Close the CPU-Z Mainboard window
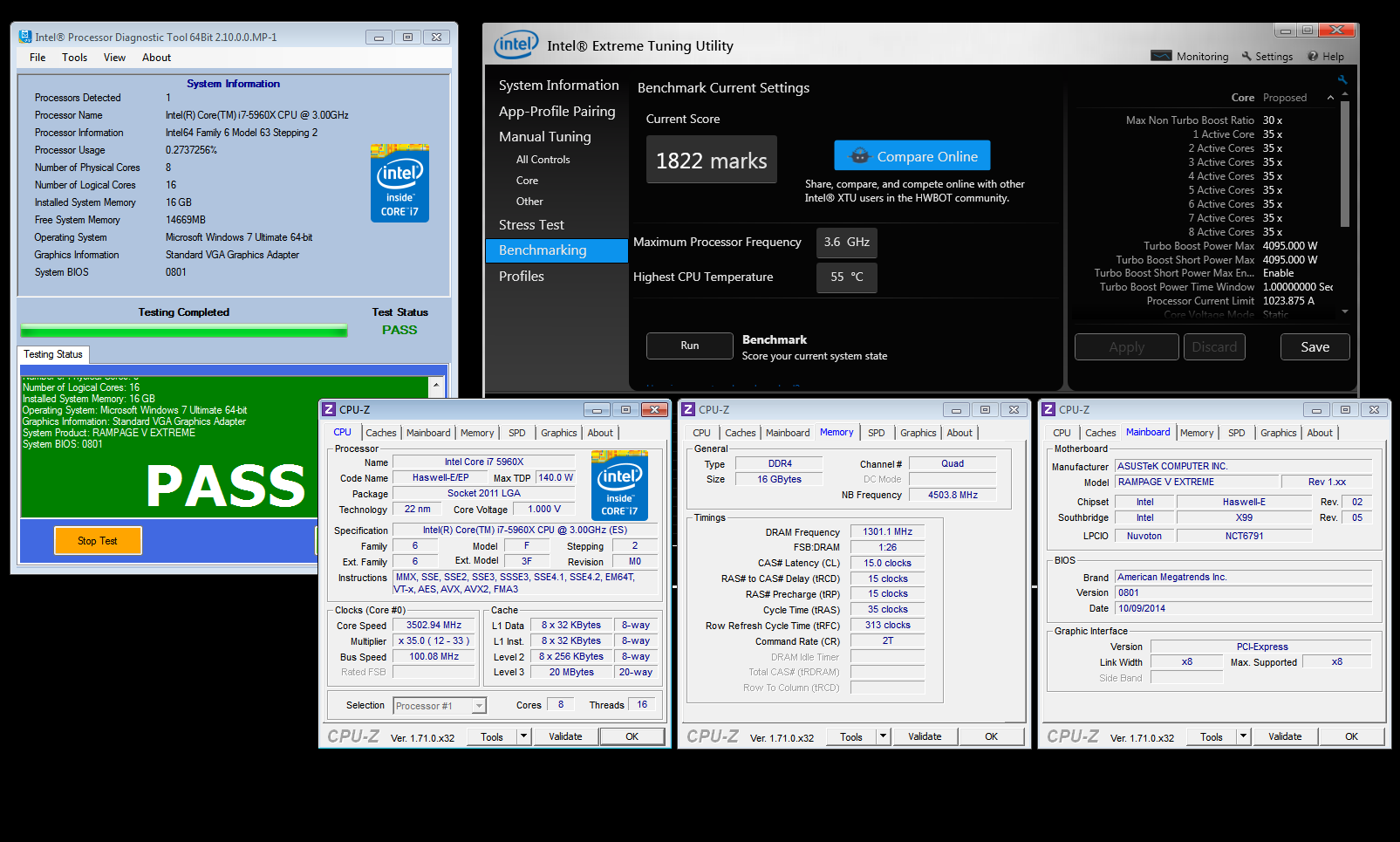1400x842 pixels. [x=1374, y=410]
